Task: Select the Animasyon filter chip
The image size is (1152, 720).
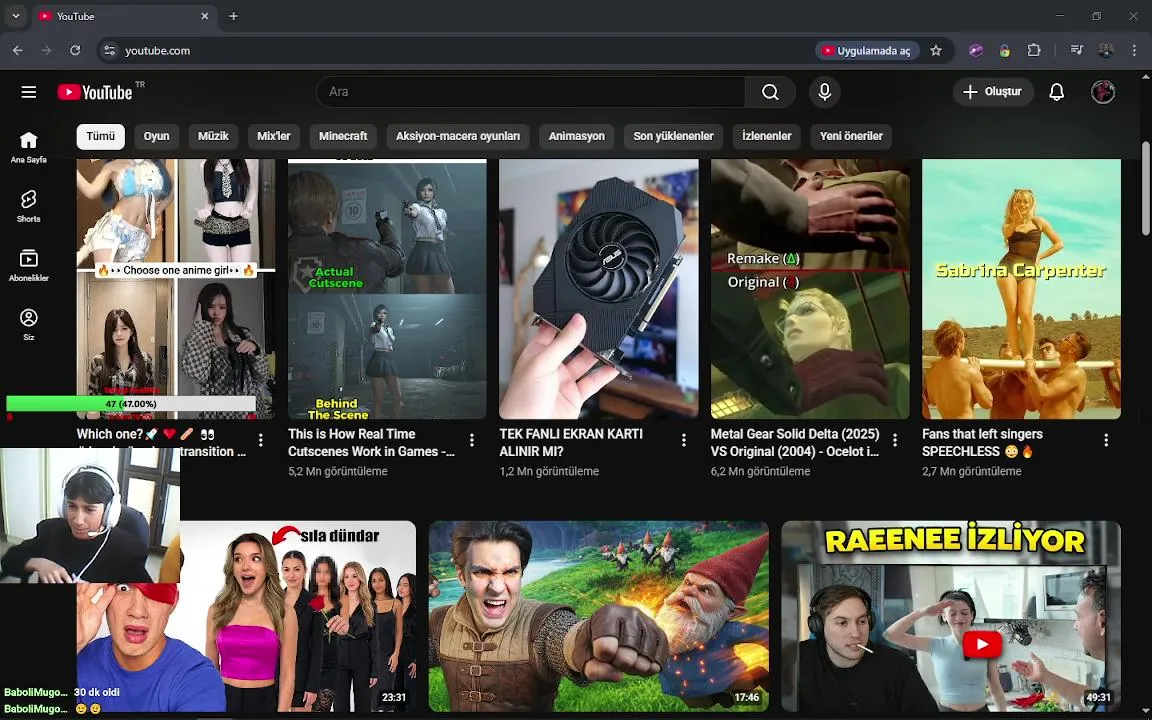Action: tap(577, 136)
